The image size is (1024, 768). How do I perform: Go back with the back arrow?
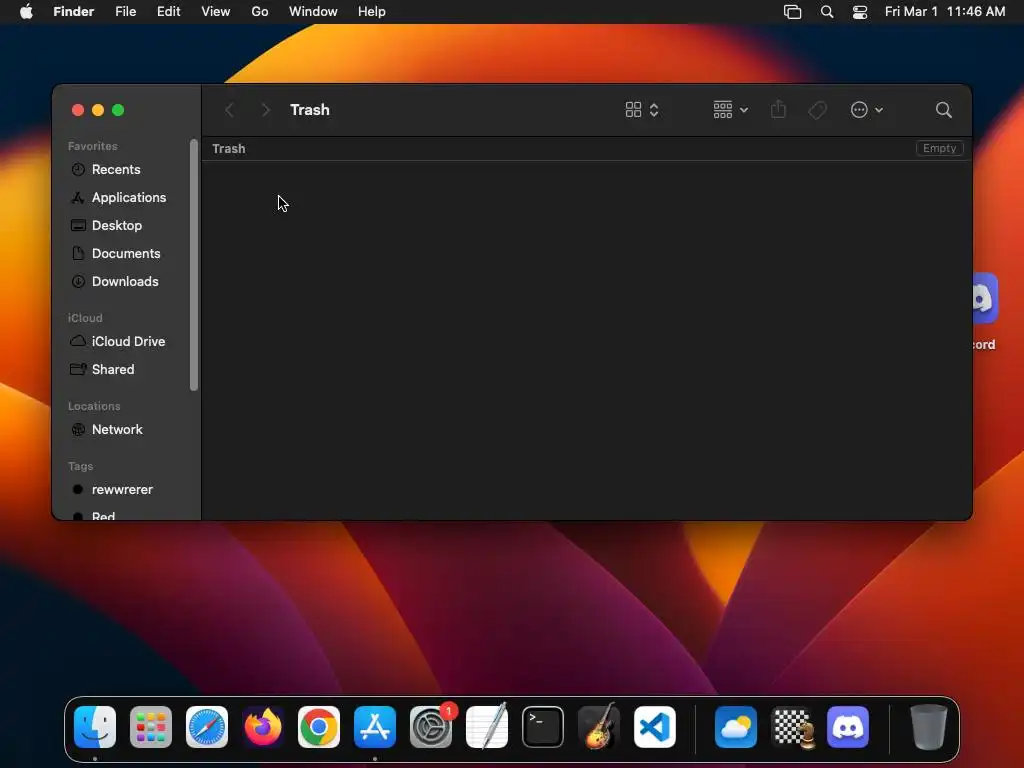click(x=229, y=110)
